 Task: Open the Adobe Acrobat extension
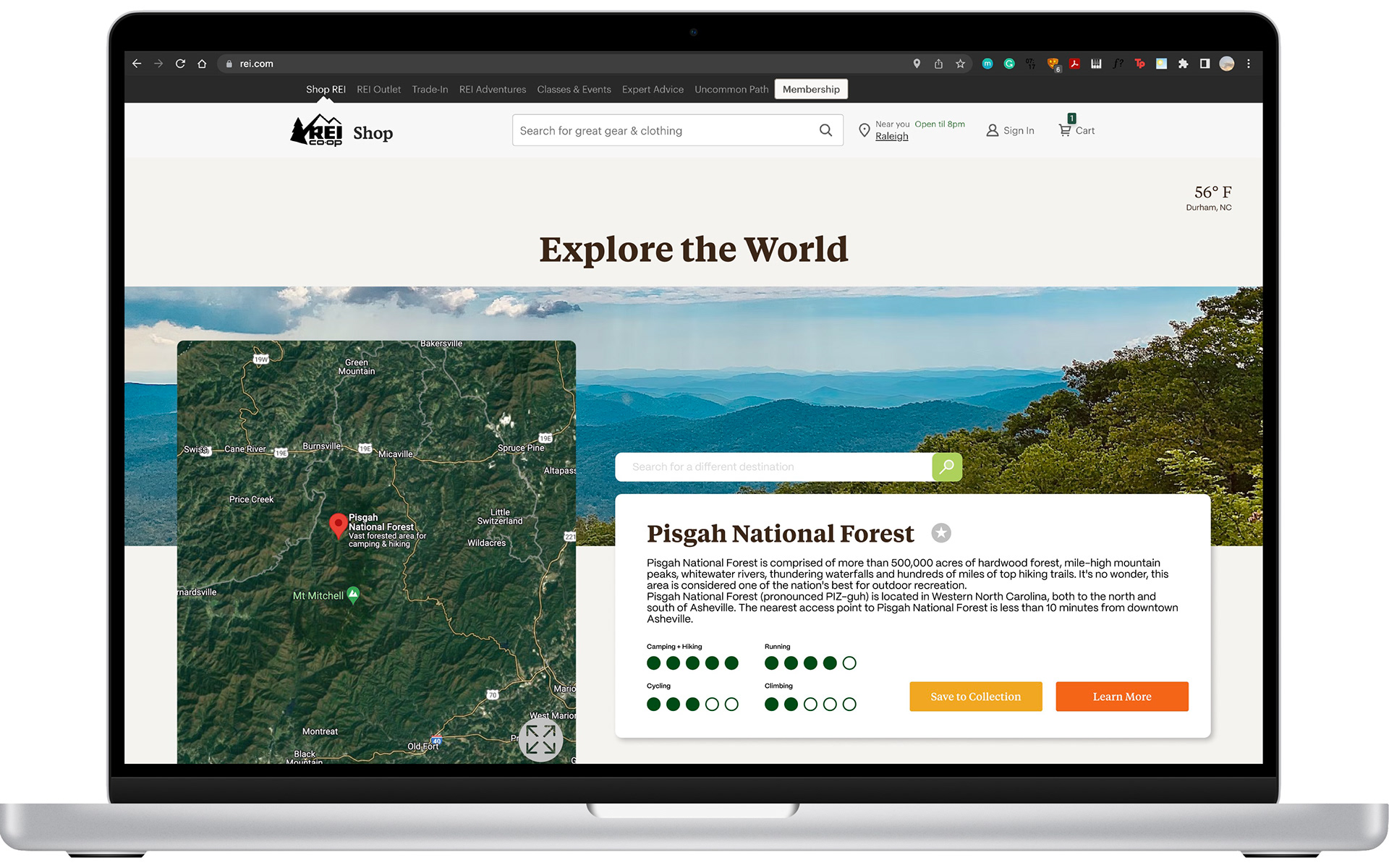(x=1075, y=64)
